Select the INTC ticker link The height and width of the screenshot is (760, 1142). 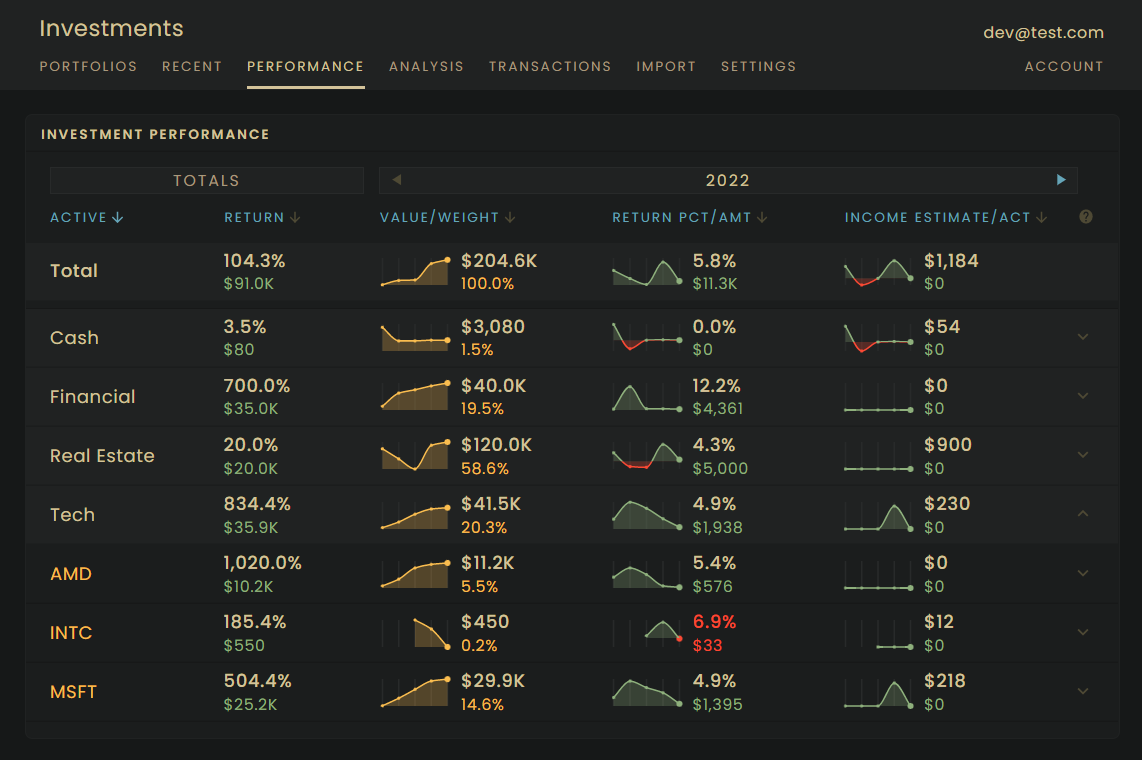click(x=71, y=633)
